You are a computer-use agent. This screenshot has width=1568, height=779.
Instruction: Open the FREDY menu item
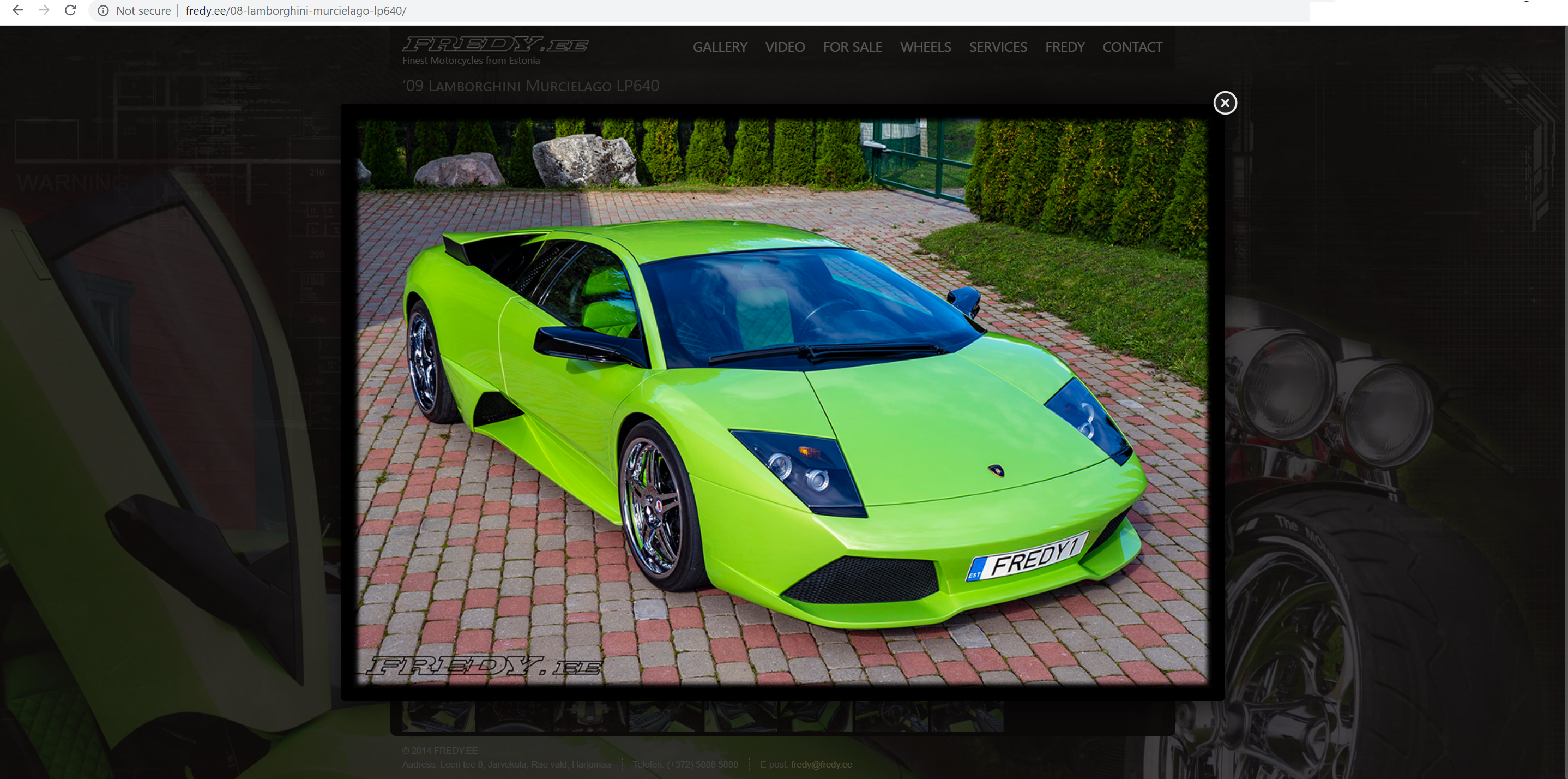pyautogui.click(x=1065, y=47)
